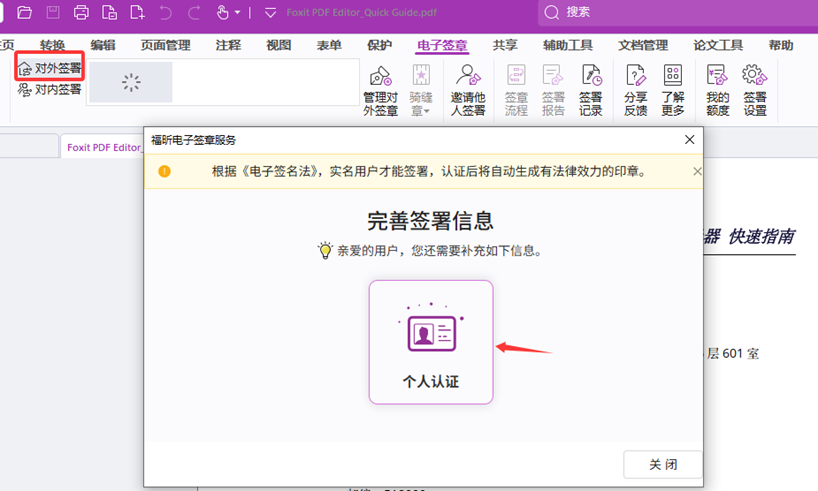Select the 对内签署 option

pos(50,89)
